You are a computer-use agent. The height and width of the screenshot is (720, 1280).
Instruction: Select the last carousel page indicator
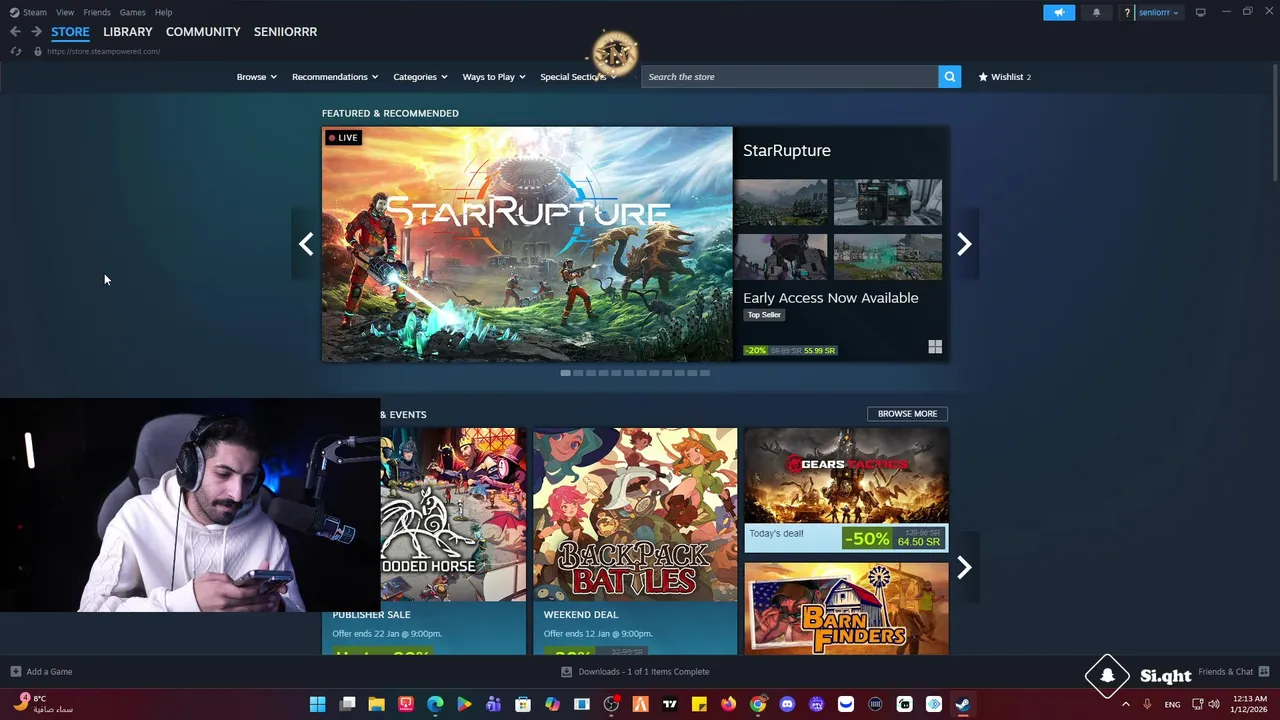(x=704, y=373)
